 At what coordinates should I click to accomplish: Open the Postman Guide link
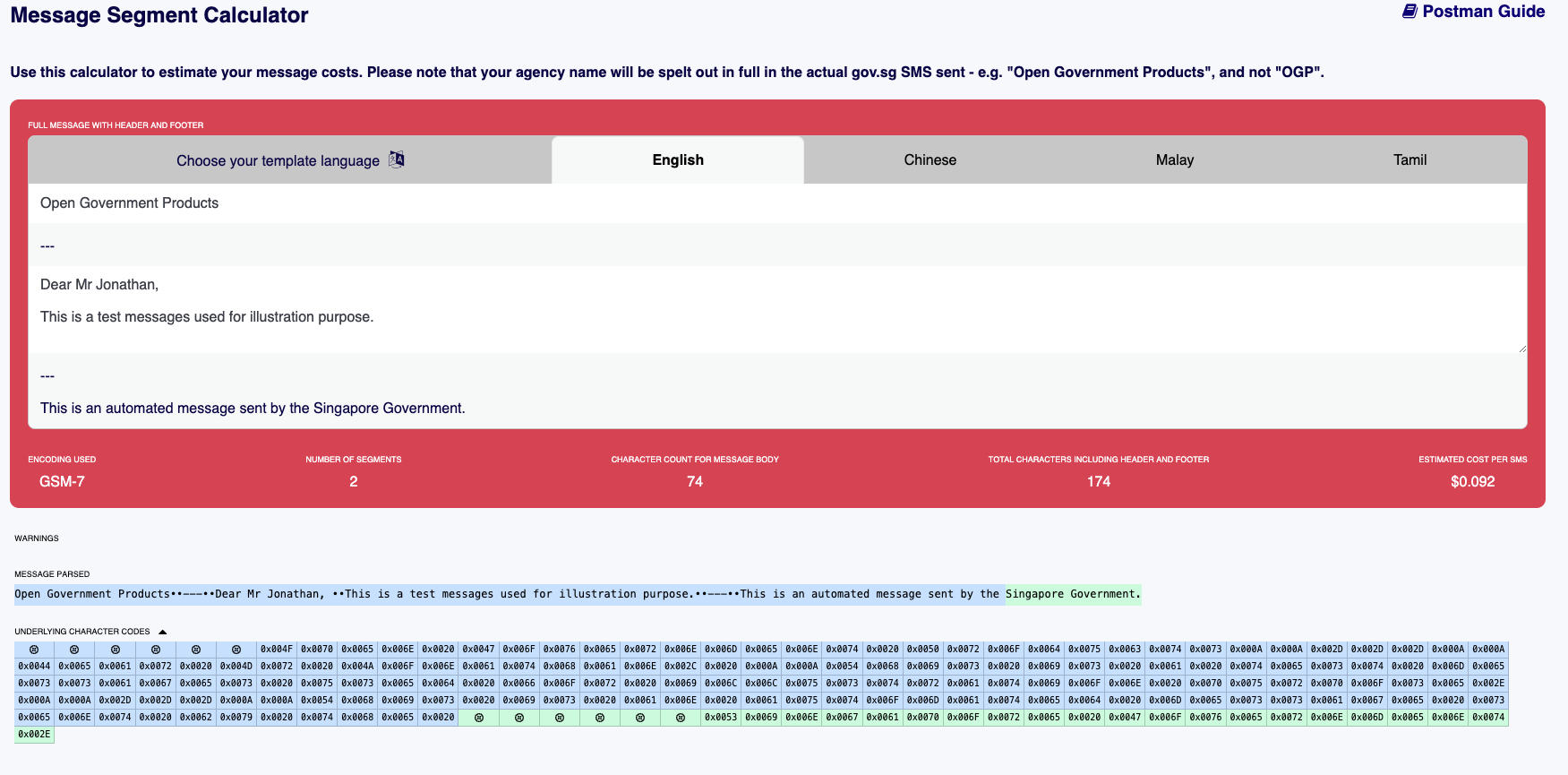[x=1483, y=12]
